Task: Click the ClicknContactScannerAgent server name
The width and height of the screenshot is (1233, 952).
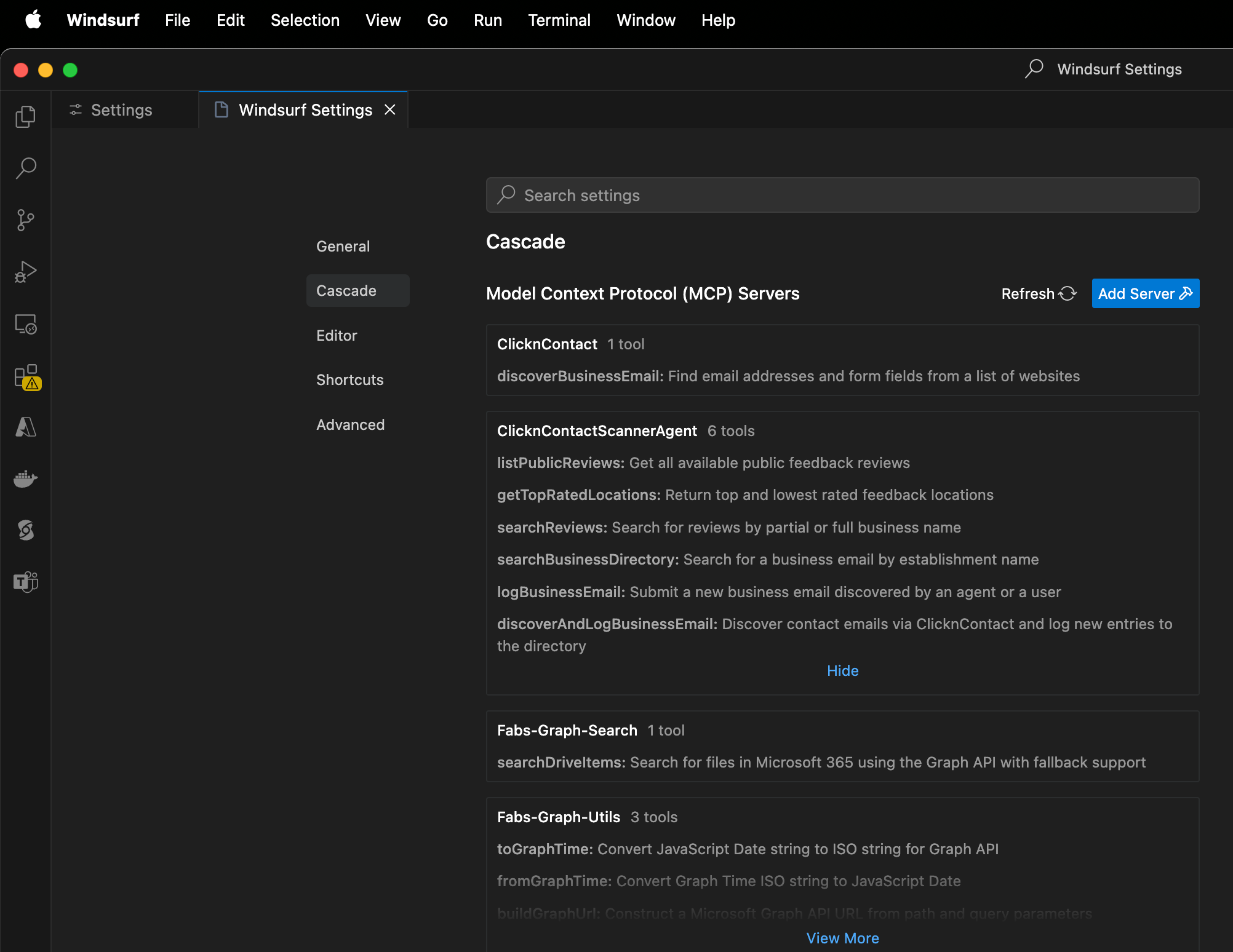Action: pos(597,430)
